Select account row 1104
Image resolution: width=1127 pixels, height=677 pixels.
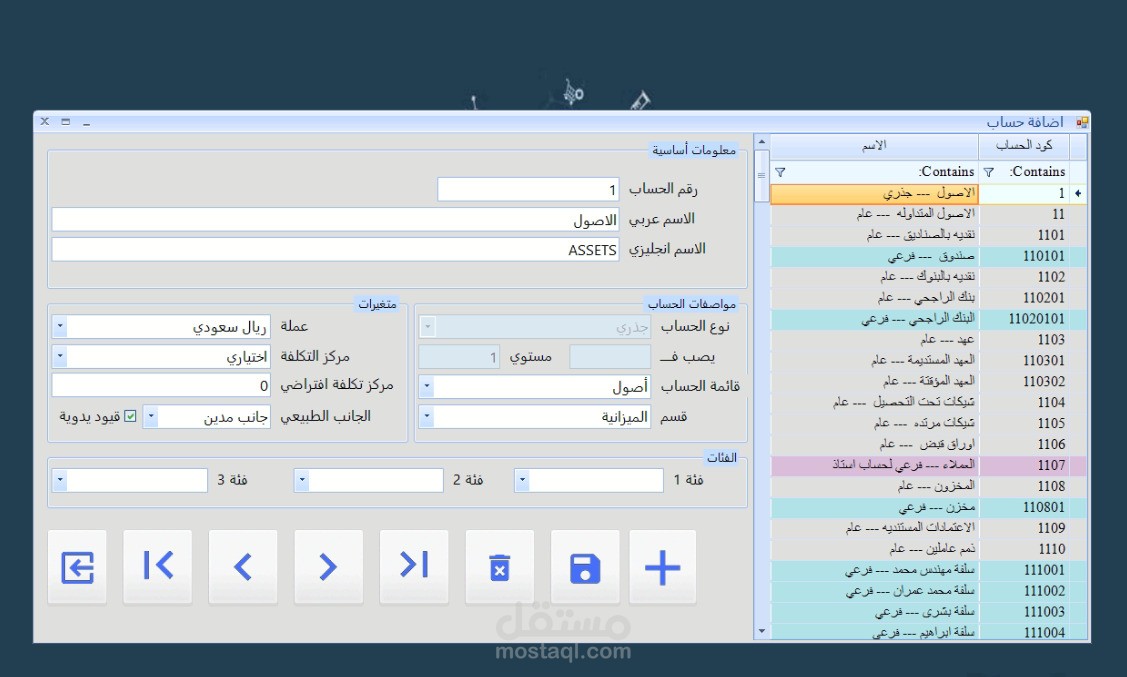[927, 402]
